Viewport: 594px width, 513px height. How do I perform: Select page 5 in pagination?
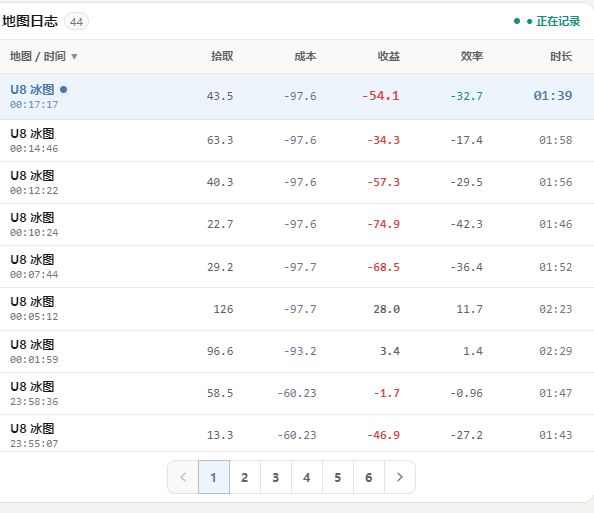click(338, 477)
